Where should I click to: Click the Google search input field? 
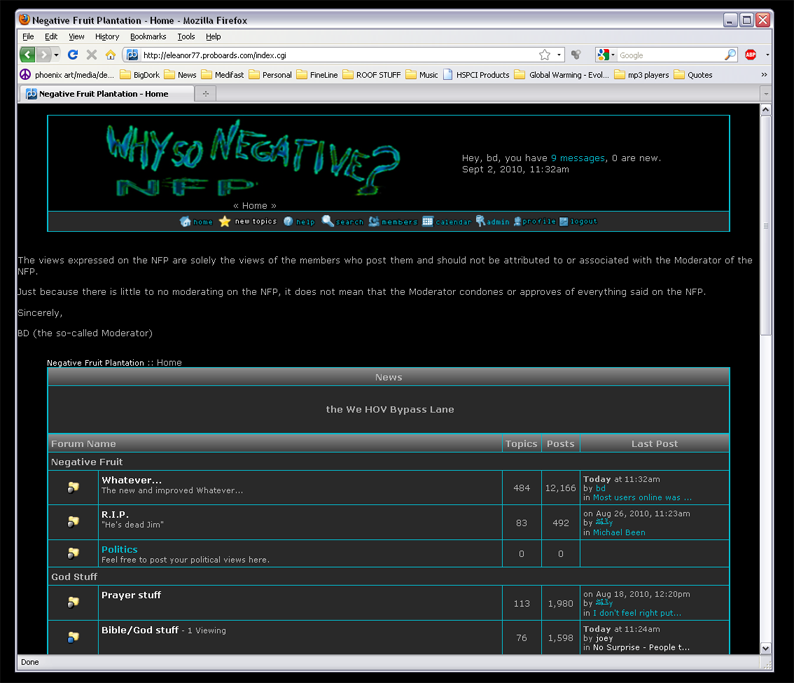[670, 55]
